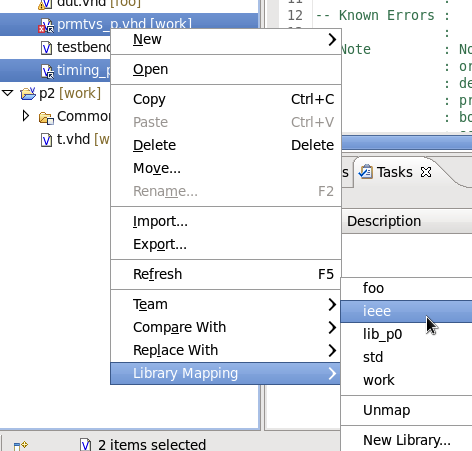Click the Tasks tab clipboard icon

click(366, 172)
